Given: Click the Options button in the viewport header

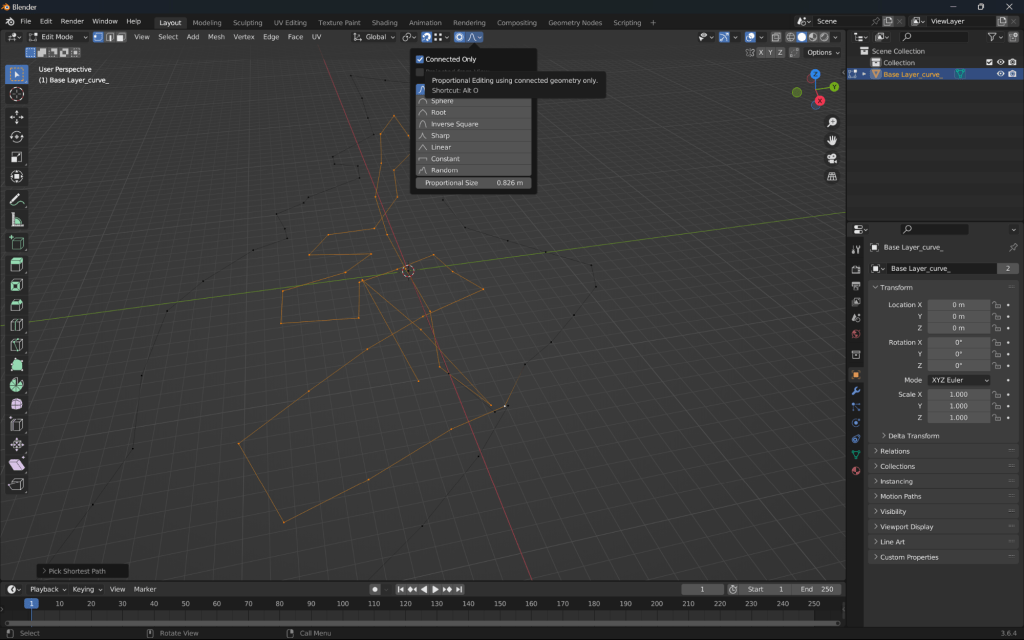Looking at the screenshot, I should click(x=821, y=52).
